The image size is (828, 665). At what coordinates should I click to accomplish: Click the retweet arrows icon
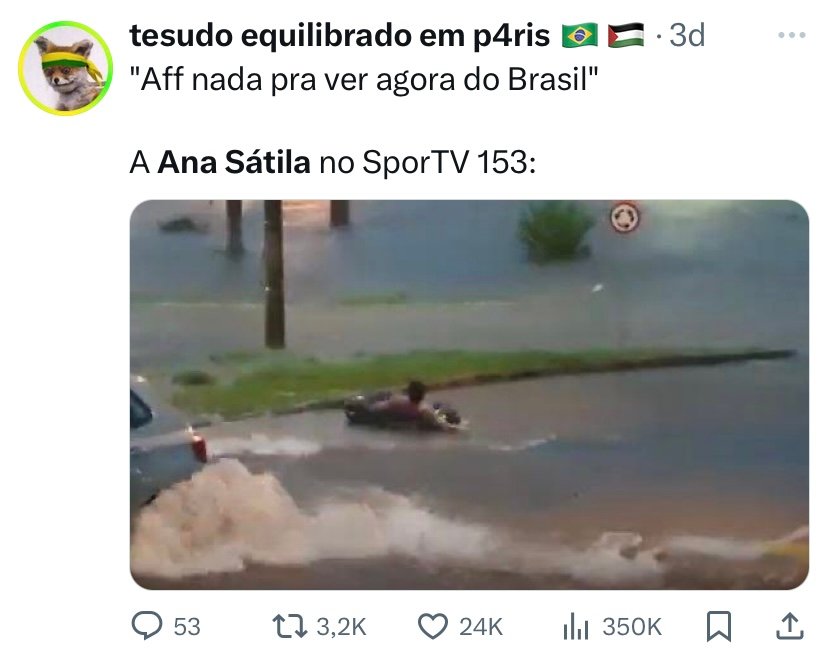pyautogui.click(x=289, y=626)
